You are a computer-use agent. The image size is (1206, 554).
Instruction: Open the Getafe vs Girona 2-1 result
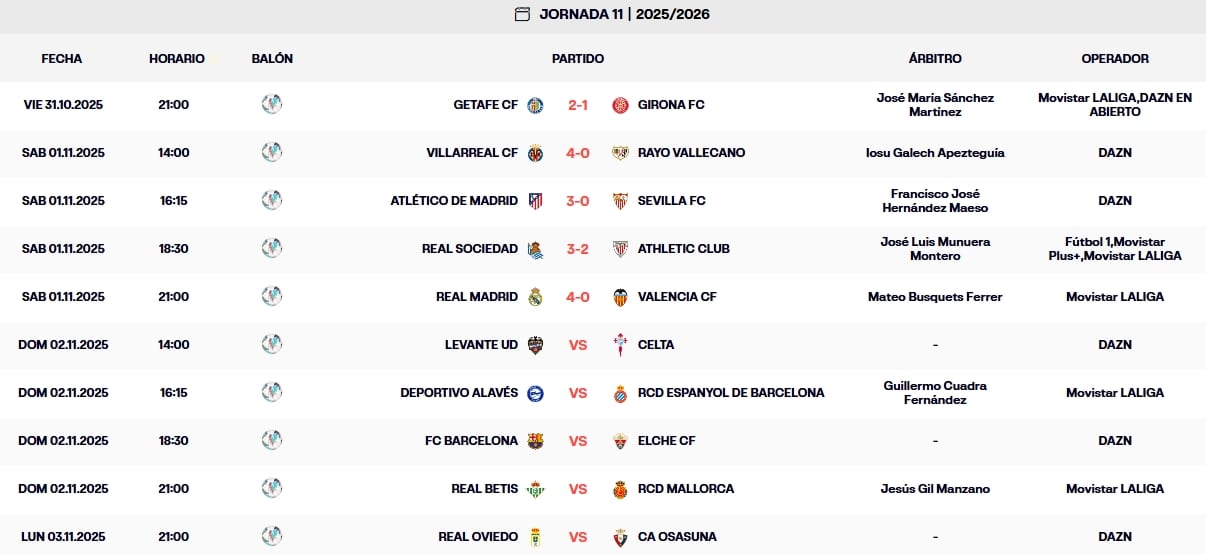[x=578, y=105]
